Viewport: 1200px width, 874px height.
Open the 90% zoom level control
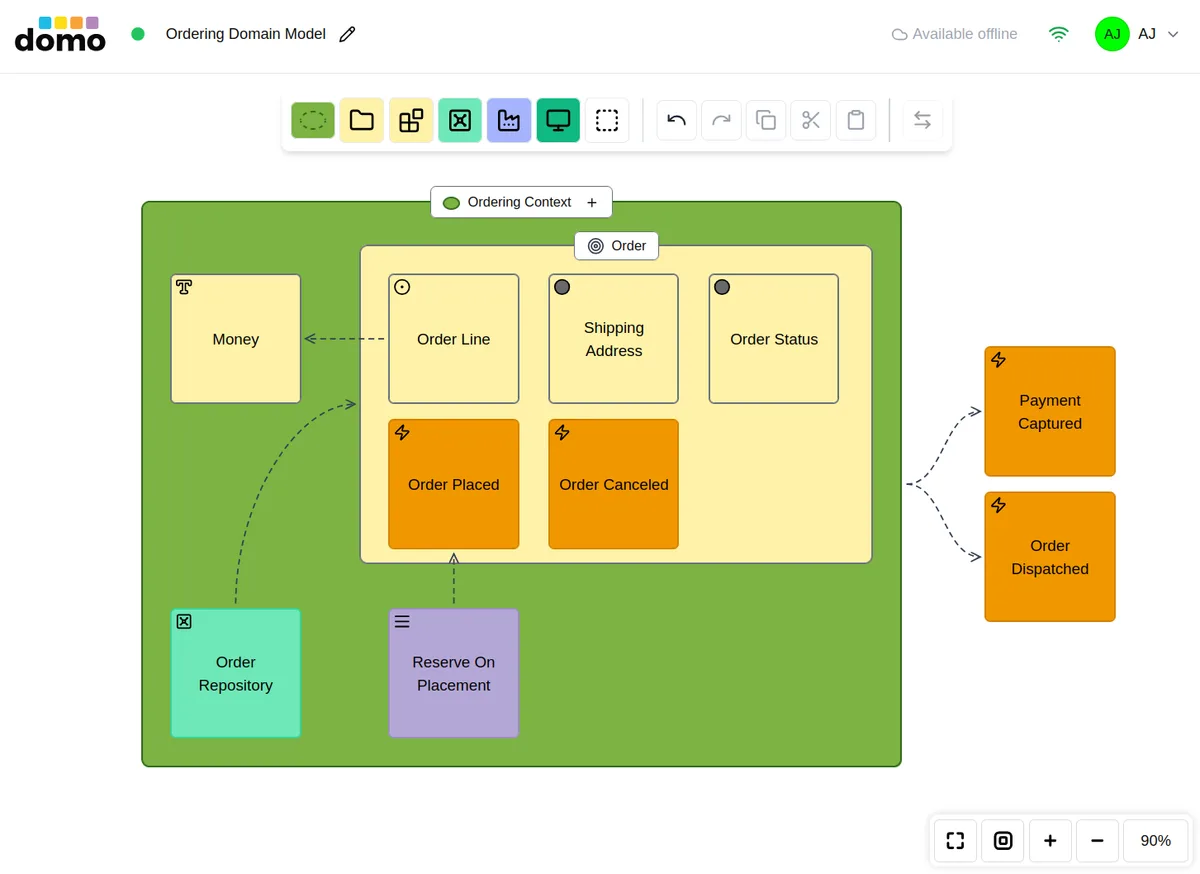tap(1156, 841)
